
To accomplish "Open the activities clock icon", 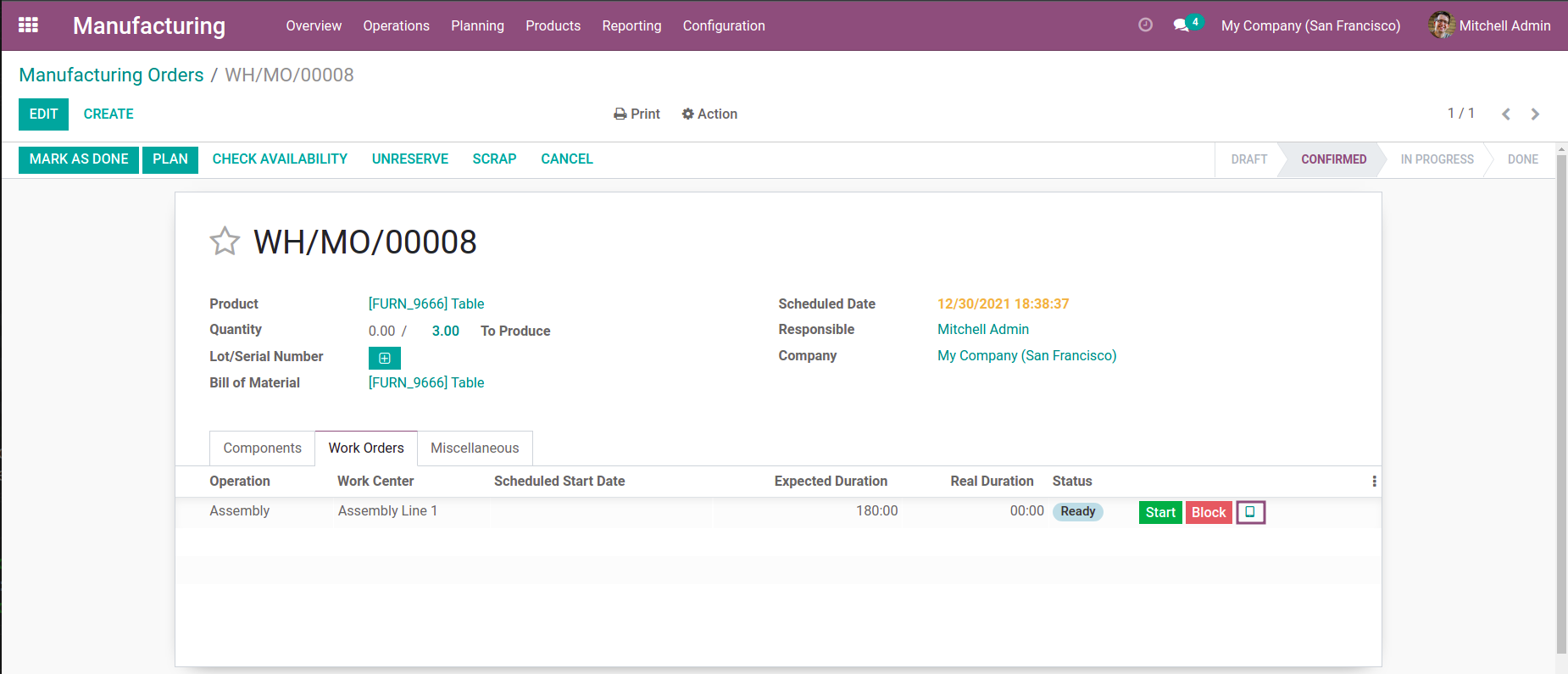I will coord(1145,25).
